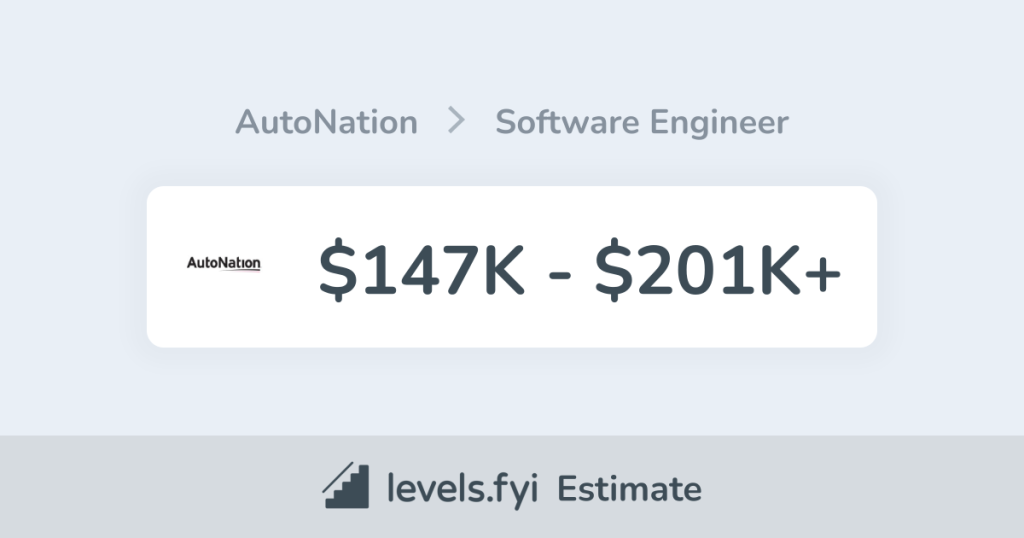Click the levels.fyi wordmark text
This screenshot has height=538, width=1024.
click(x=463, y=489)
